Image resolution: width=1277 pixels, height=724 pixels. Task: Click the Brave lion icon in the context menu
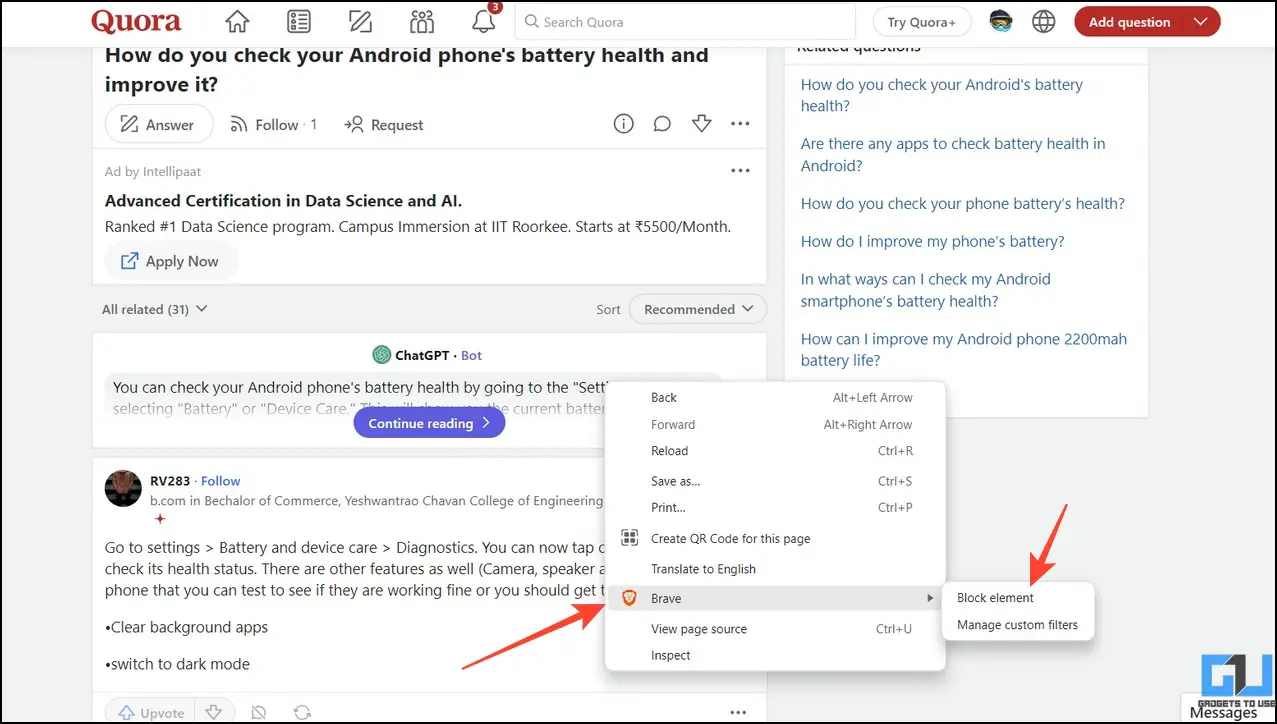pyautogui.click(x=629, y=598)
